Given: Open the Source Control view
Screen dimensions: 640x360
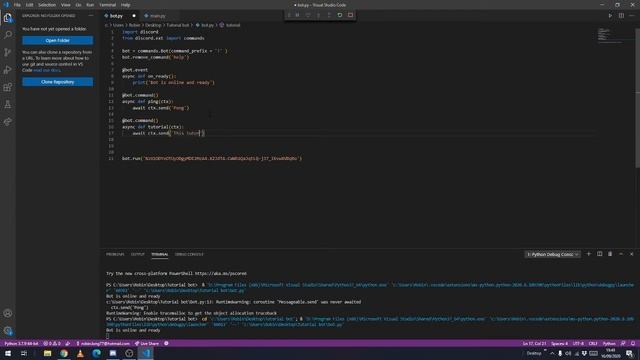Looking at the screenshot, I should tap(8, 52).
